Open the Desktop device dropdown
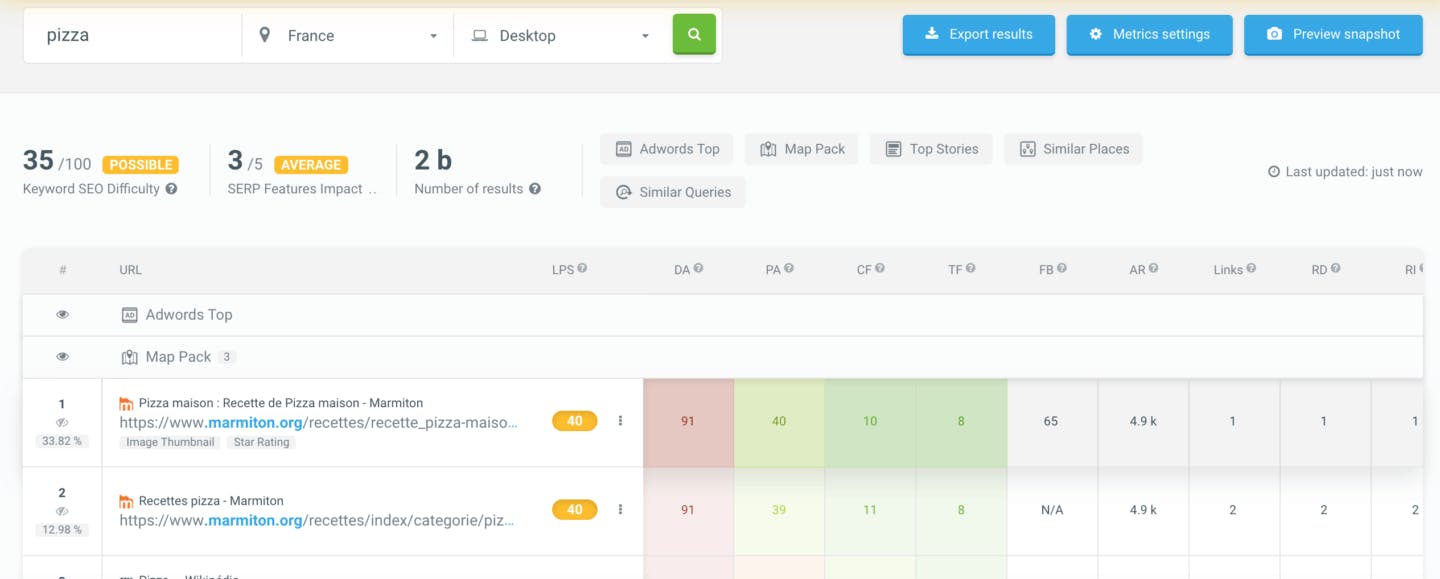1440x579 pixels. click(x=560, y=35)
